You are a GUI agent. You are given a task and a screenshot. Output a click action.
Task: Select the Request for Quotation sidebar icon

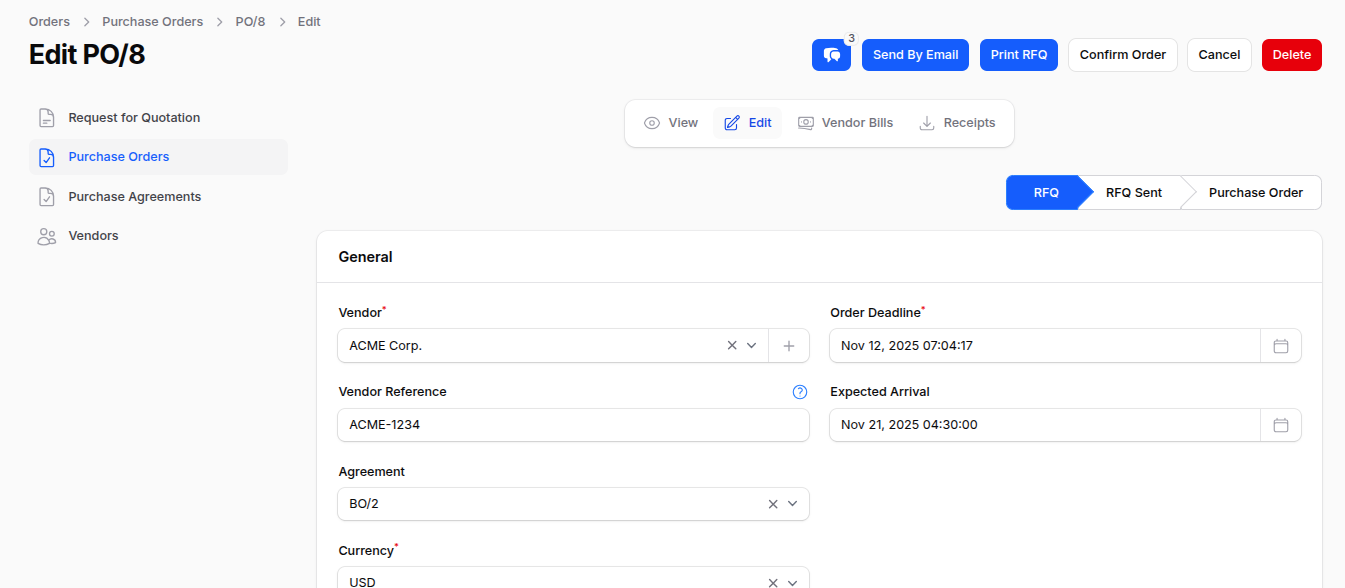point(46,117)
